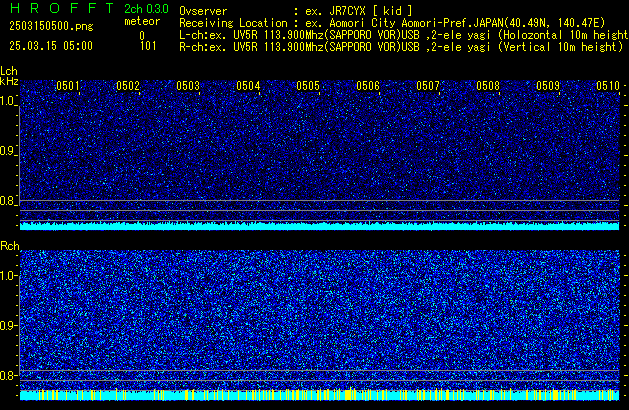
Task: Click the Receiving Location line
Action: (x=392, y=23)
